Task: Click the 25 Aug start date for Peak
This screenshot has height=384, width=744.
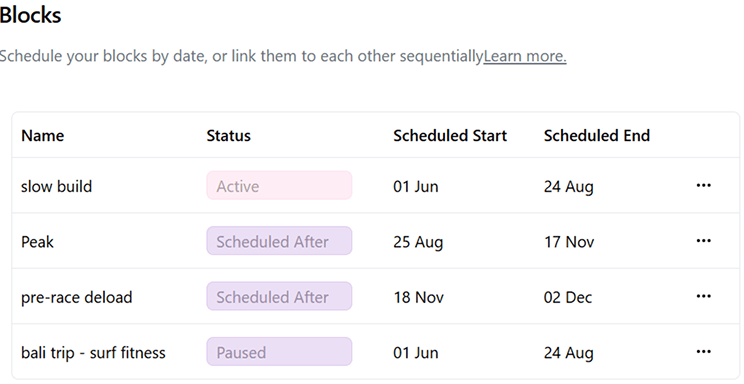Action: [418, 242]
